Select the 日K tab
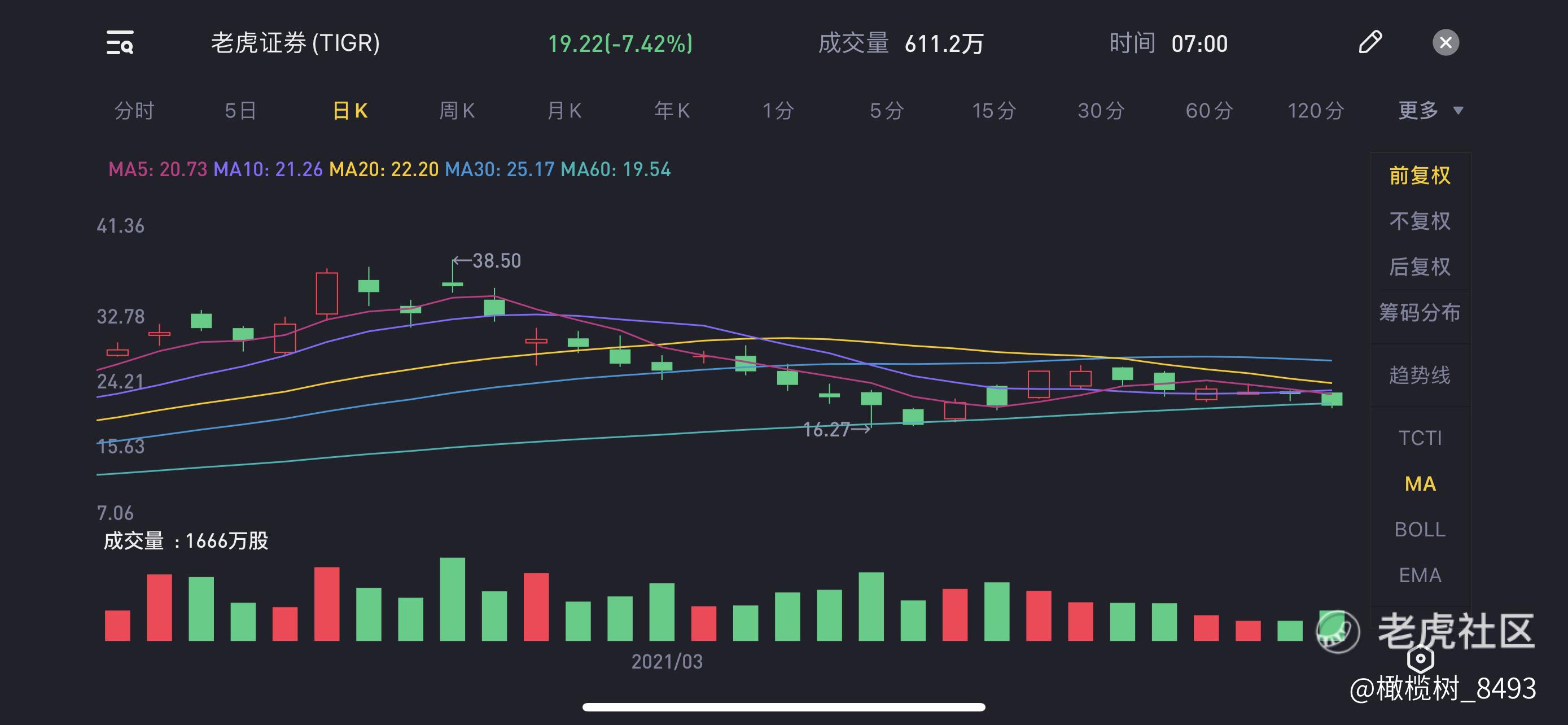Viewport: 1568px width, 725px height. 350,111
